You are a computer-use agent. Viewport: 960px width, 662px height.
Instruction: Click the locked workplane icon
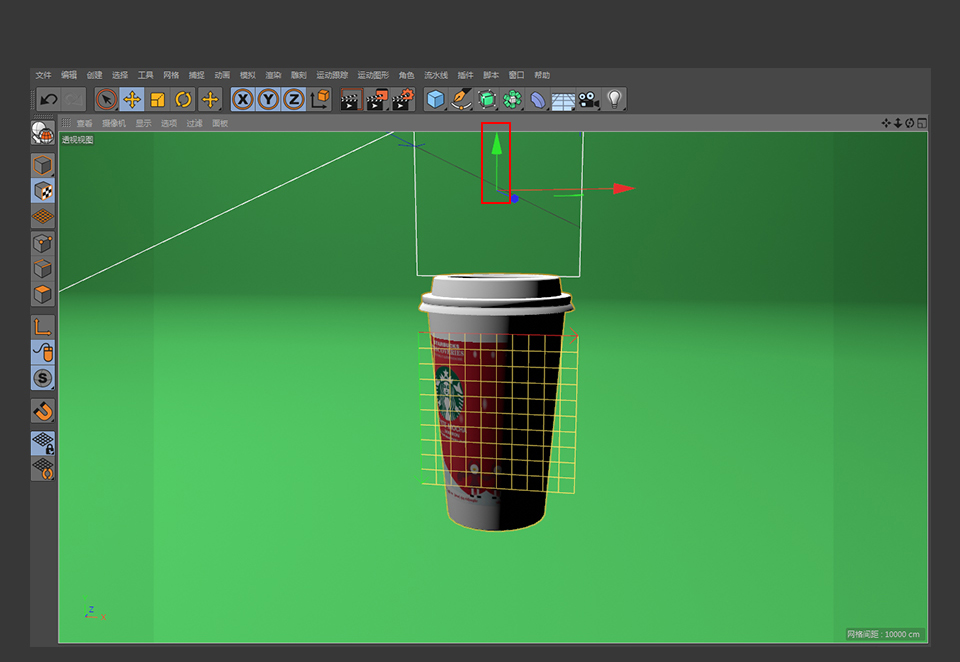(43, 443)
